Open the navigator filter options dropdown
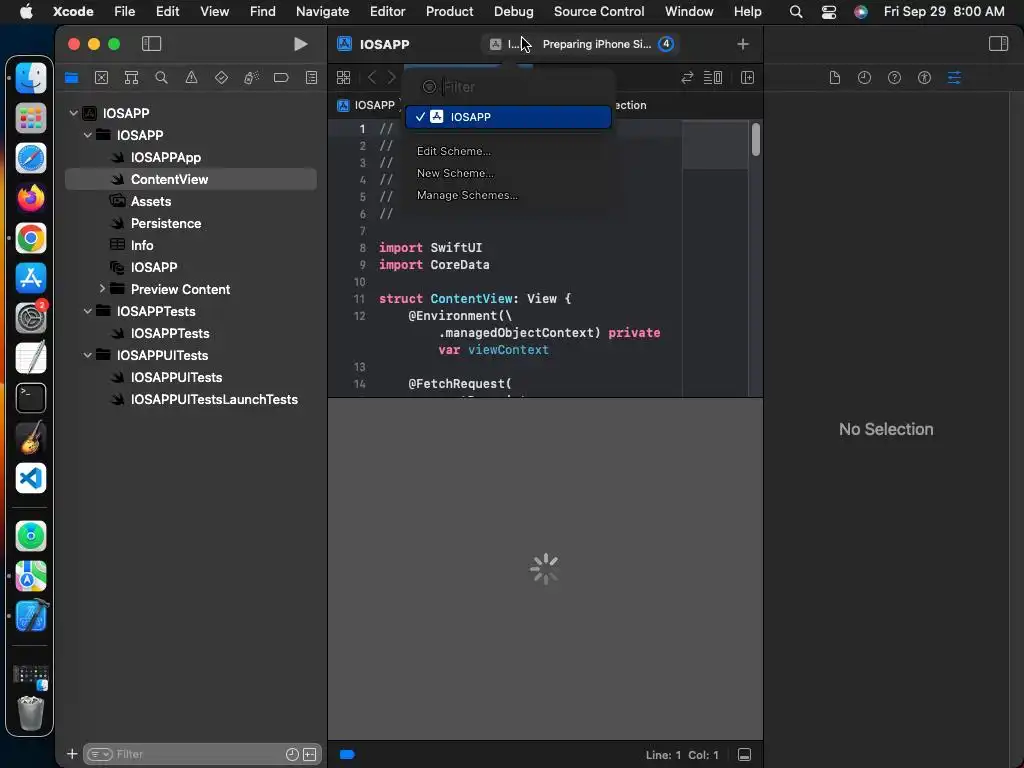 (100, 754)
